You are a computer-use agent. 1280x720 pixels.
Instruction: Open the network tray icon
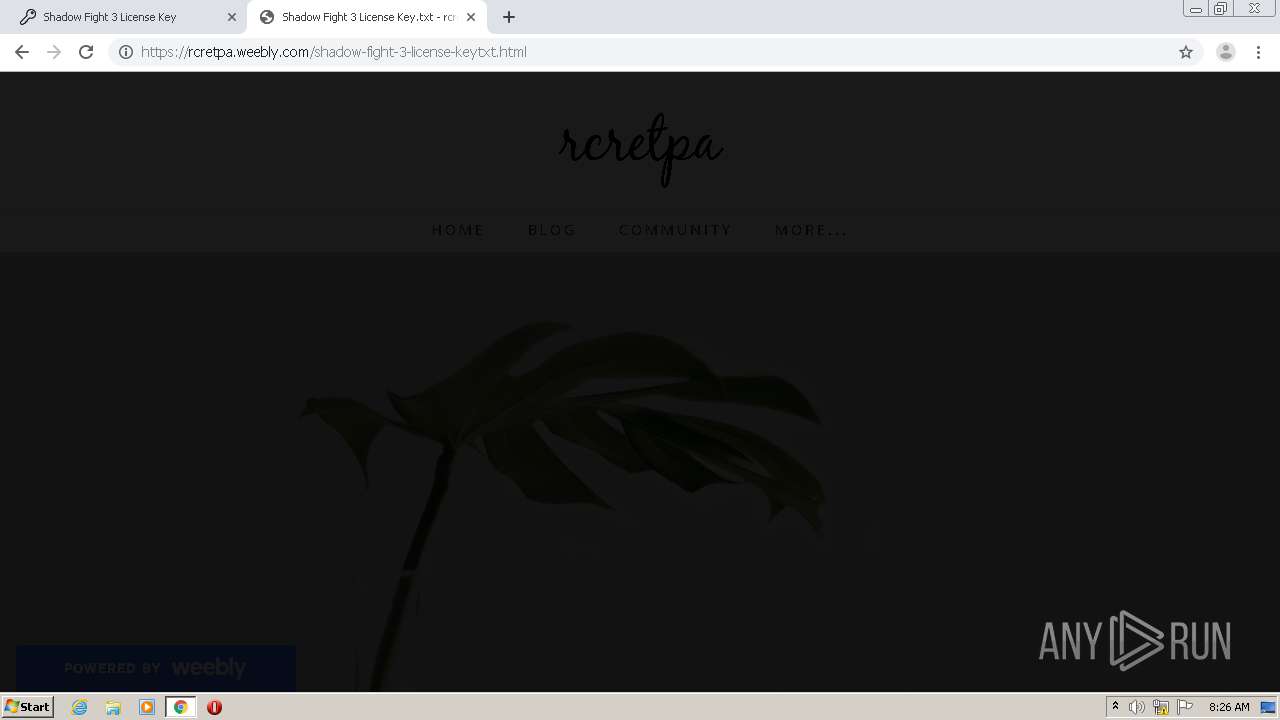point(1161,707)
